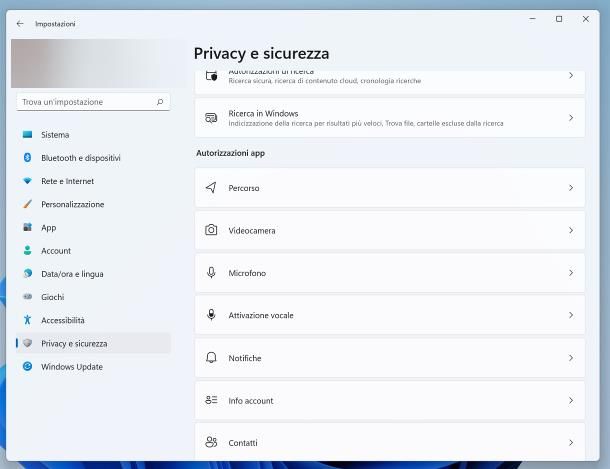The height and width of the screenshot is (469, 610).
Task: Click the Privacy e sicurezza page title
Action: coord(261,54)
